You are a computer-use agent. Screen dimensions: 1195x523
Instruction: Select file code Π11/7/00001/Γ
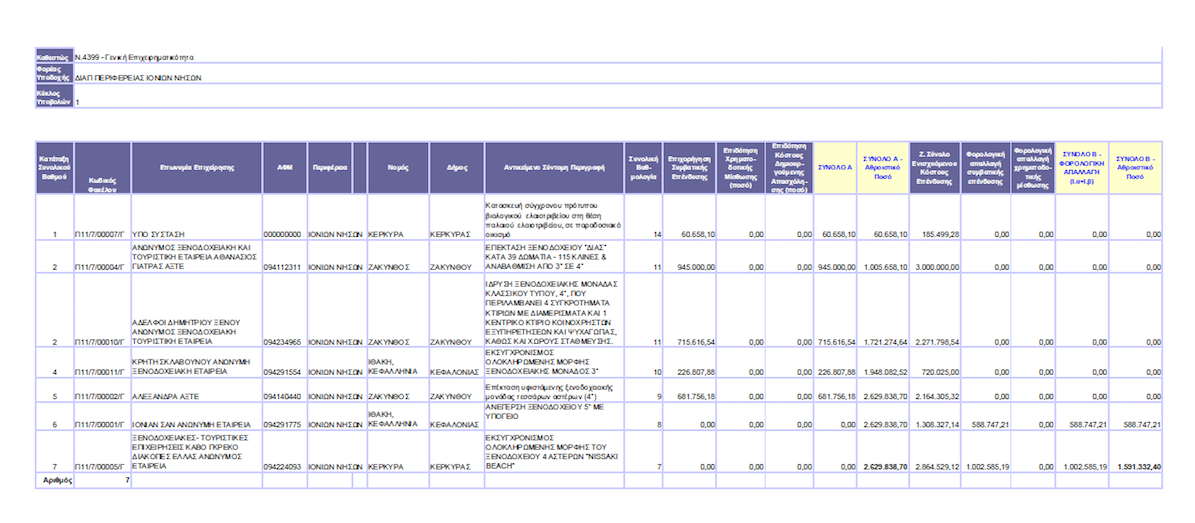[99, 423]
